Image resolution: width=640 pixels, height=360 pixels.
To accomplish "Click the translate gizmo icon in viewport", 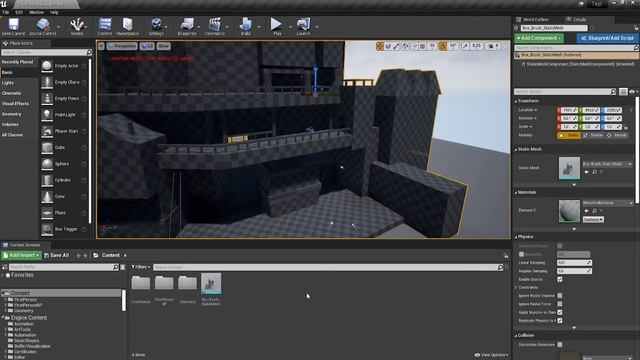I will pyautogui.click(x=380, y=46).
